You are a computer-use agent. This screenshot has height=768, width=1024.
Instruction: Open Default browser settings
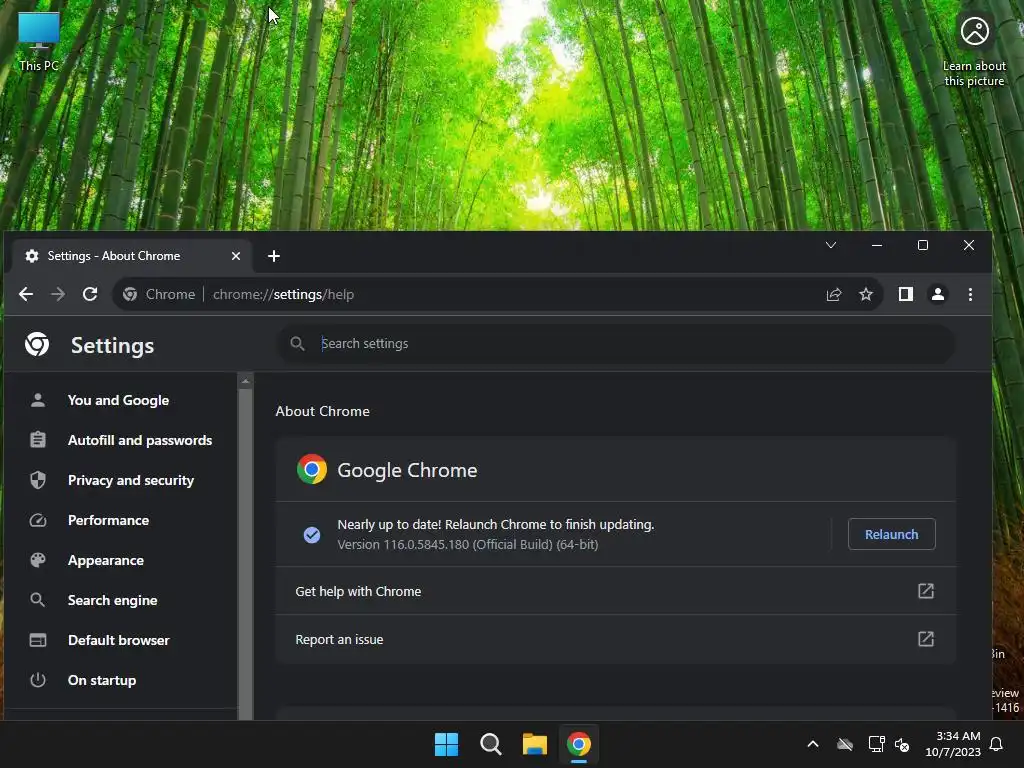click(120, 640)
